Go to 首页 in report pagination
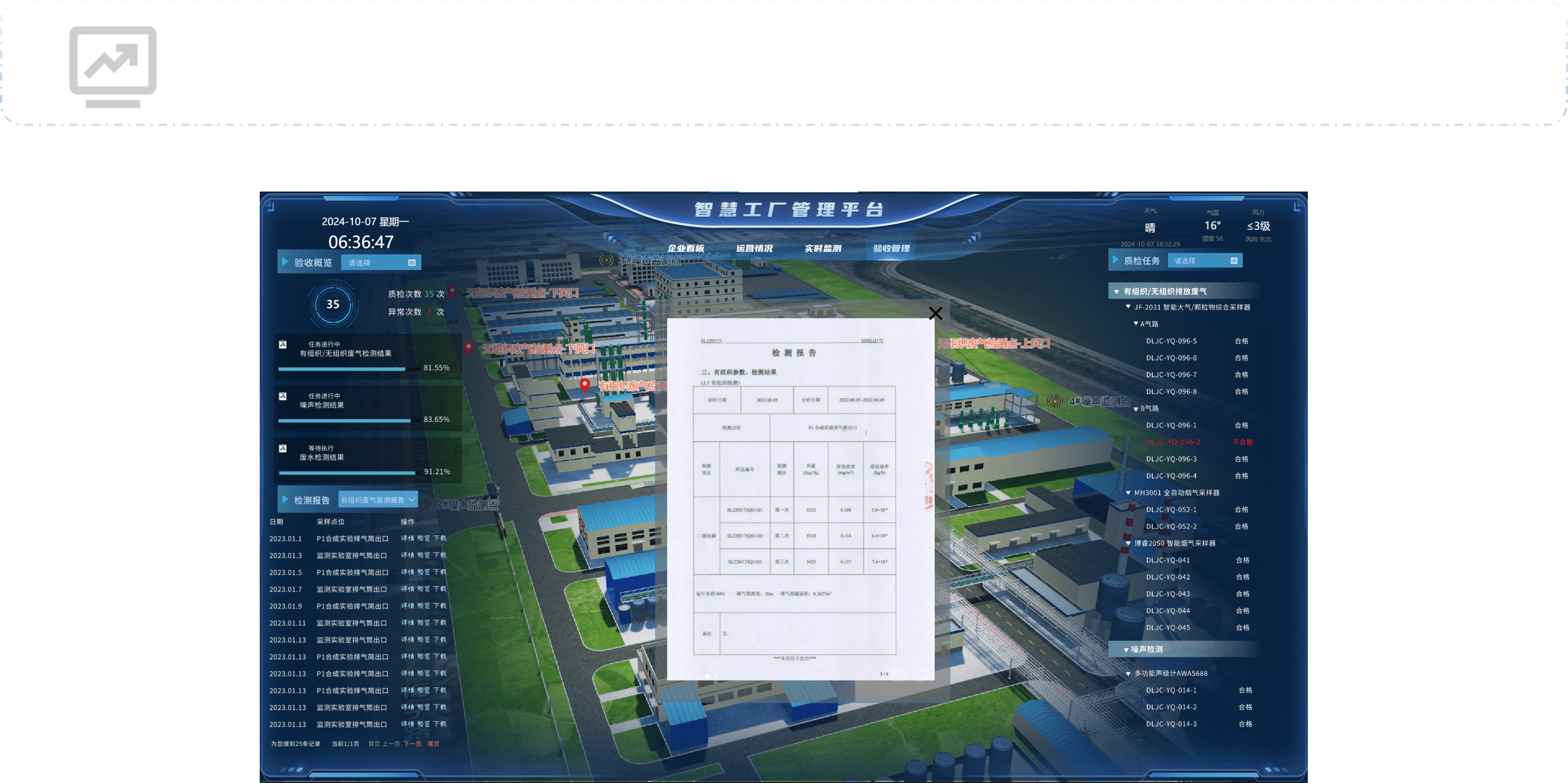The image size is (1568, 783). [x=374, y=744]
